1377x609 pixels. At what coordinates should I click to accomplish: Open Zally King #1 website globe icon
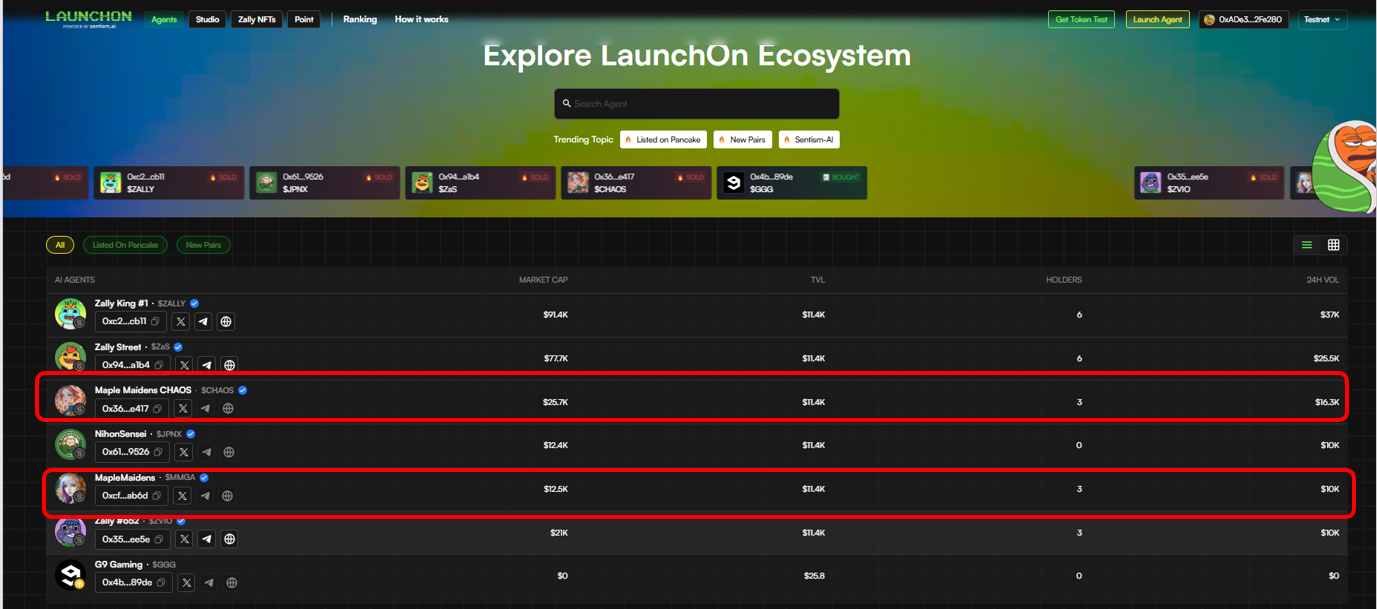pyautogui.click(x=226, y=322)
